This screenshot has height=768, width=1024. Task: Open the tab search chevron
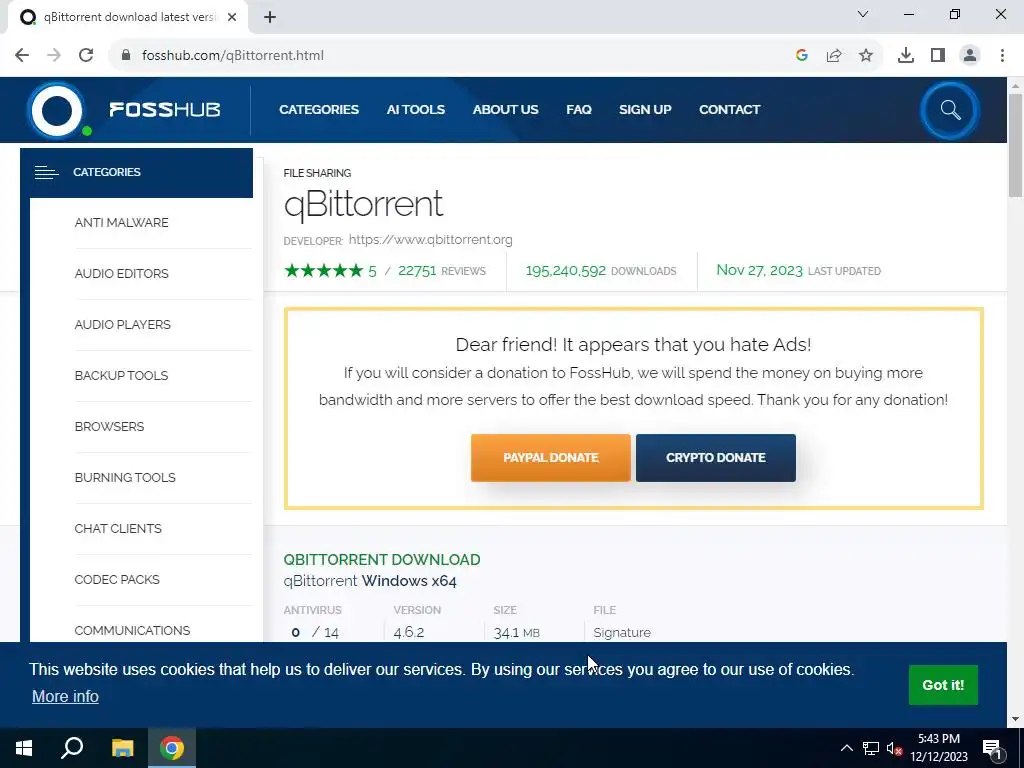coord(863,14)
